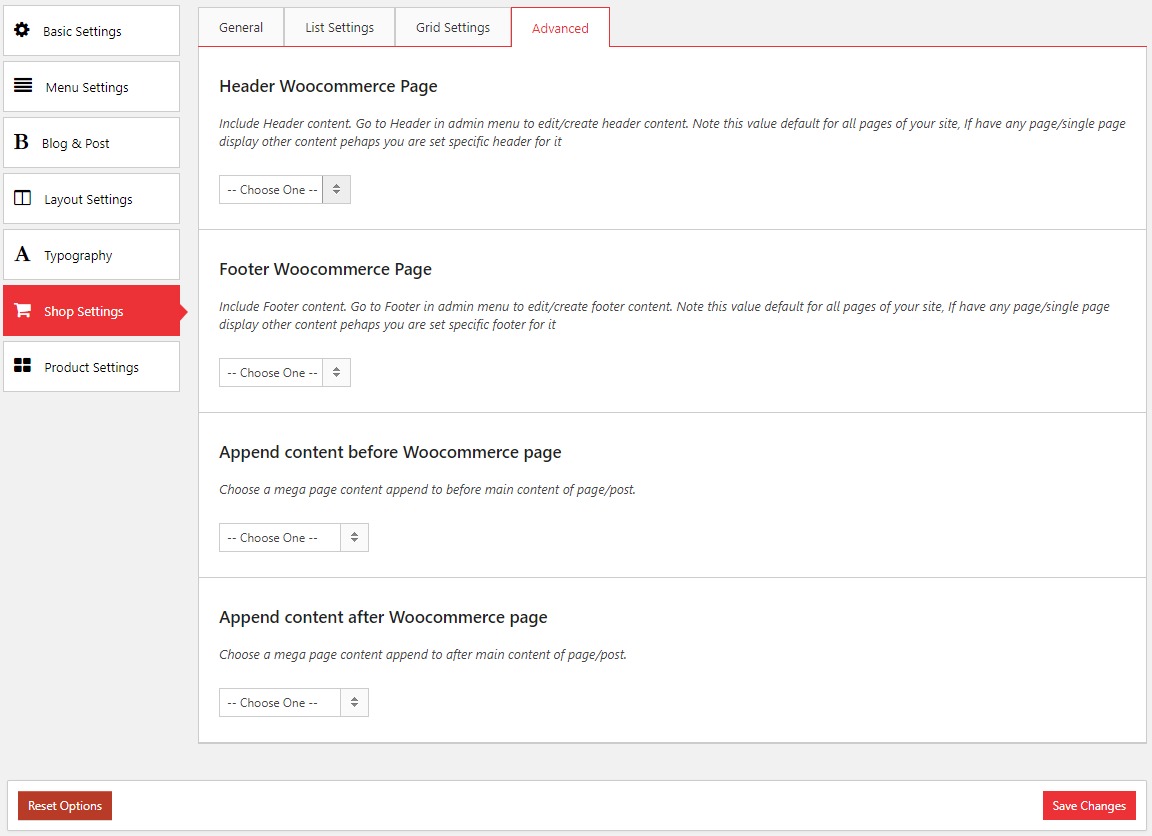The height and width of the screenshot is (836, 1152).
Task: Switch to the General tab
Action: point(241,27)
